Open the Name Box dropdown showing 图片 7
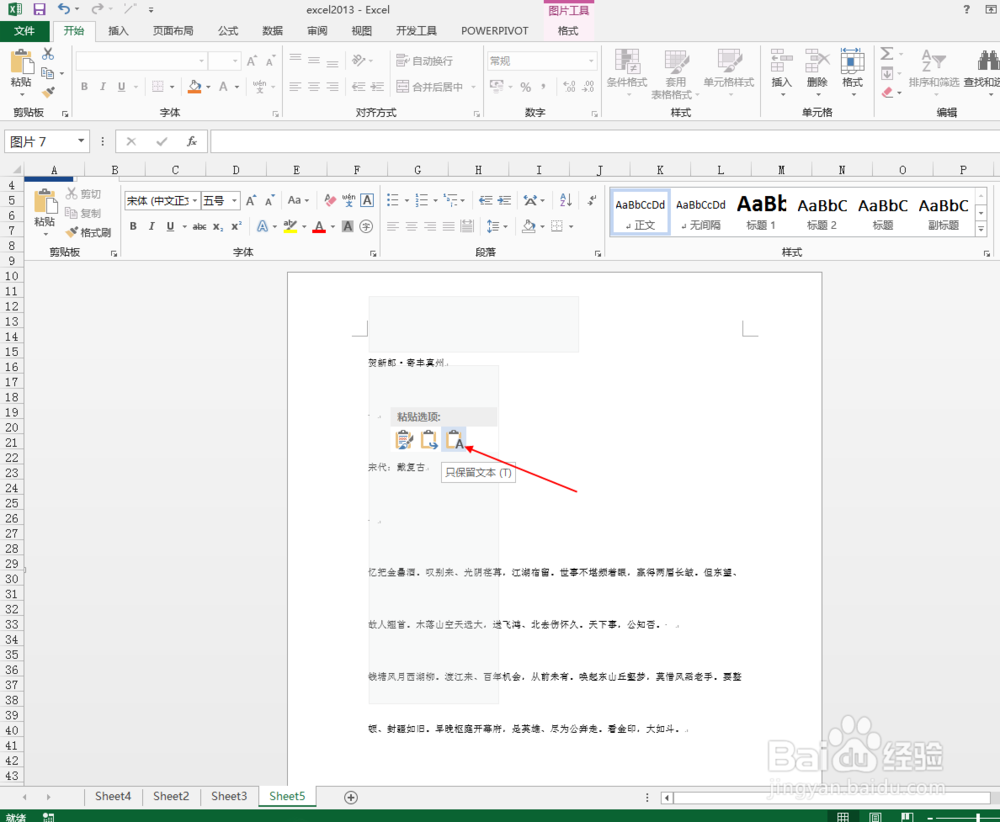 coord(81,141)
